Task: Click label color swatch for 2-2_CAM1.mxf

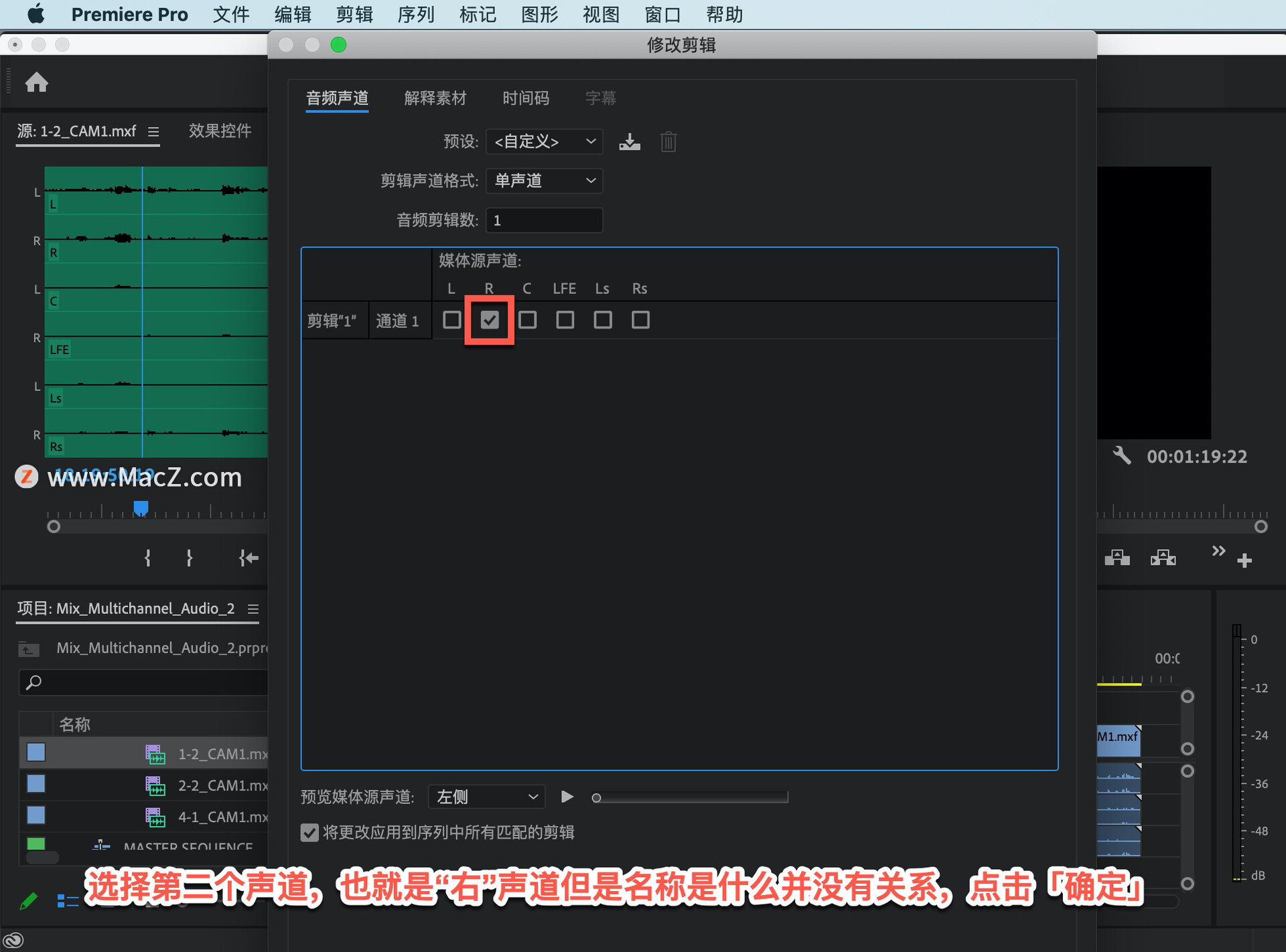Action: pos(36,784)
